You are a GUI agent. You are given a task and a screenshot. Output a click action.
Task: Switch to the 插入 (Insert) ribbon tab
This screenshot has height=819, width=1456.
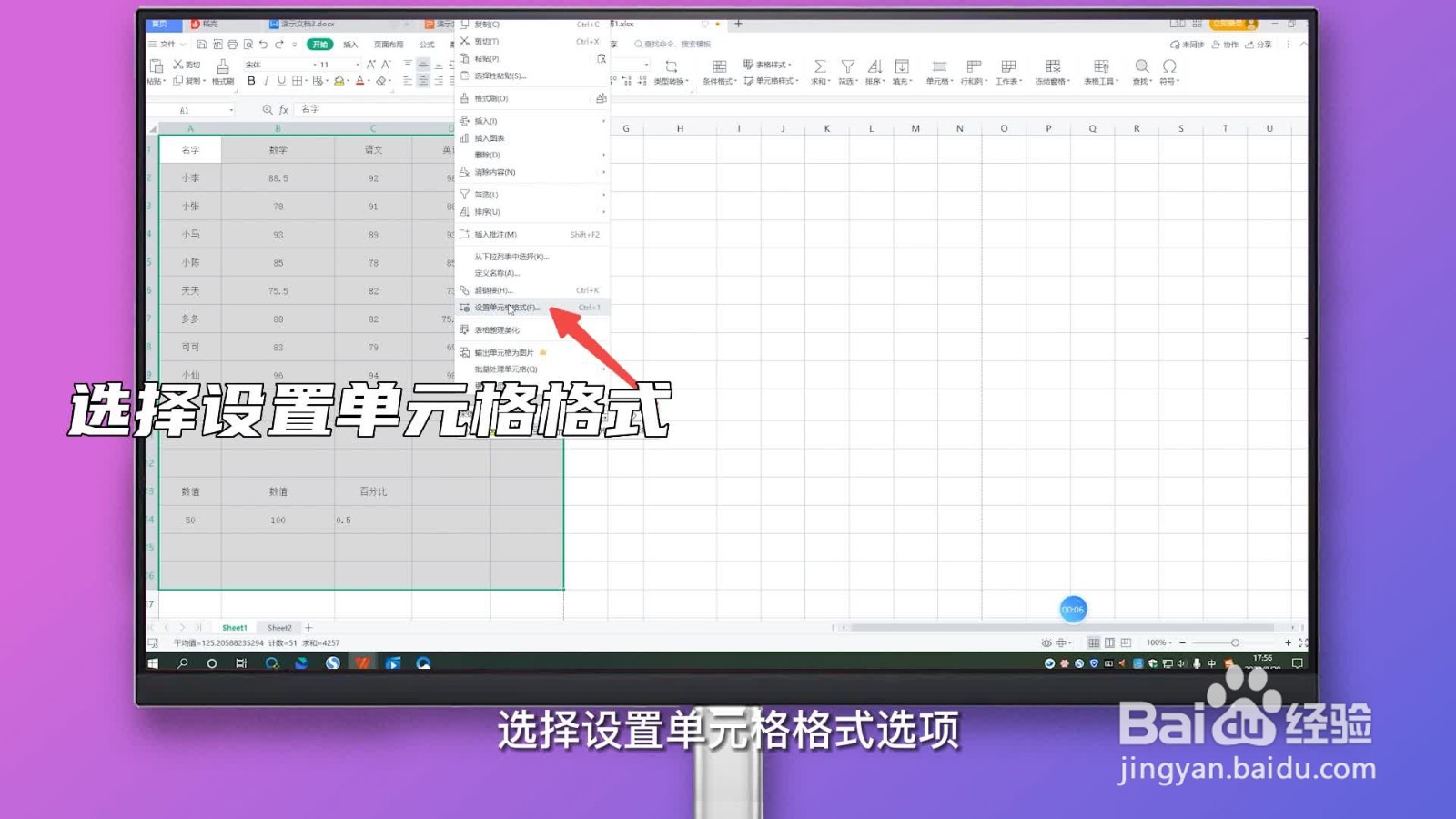point(350,44)
